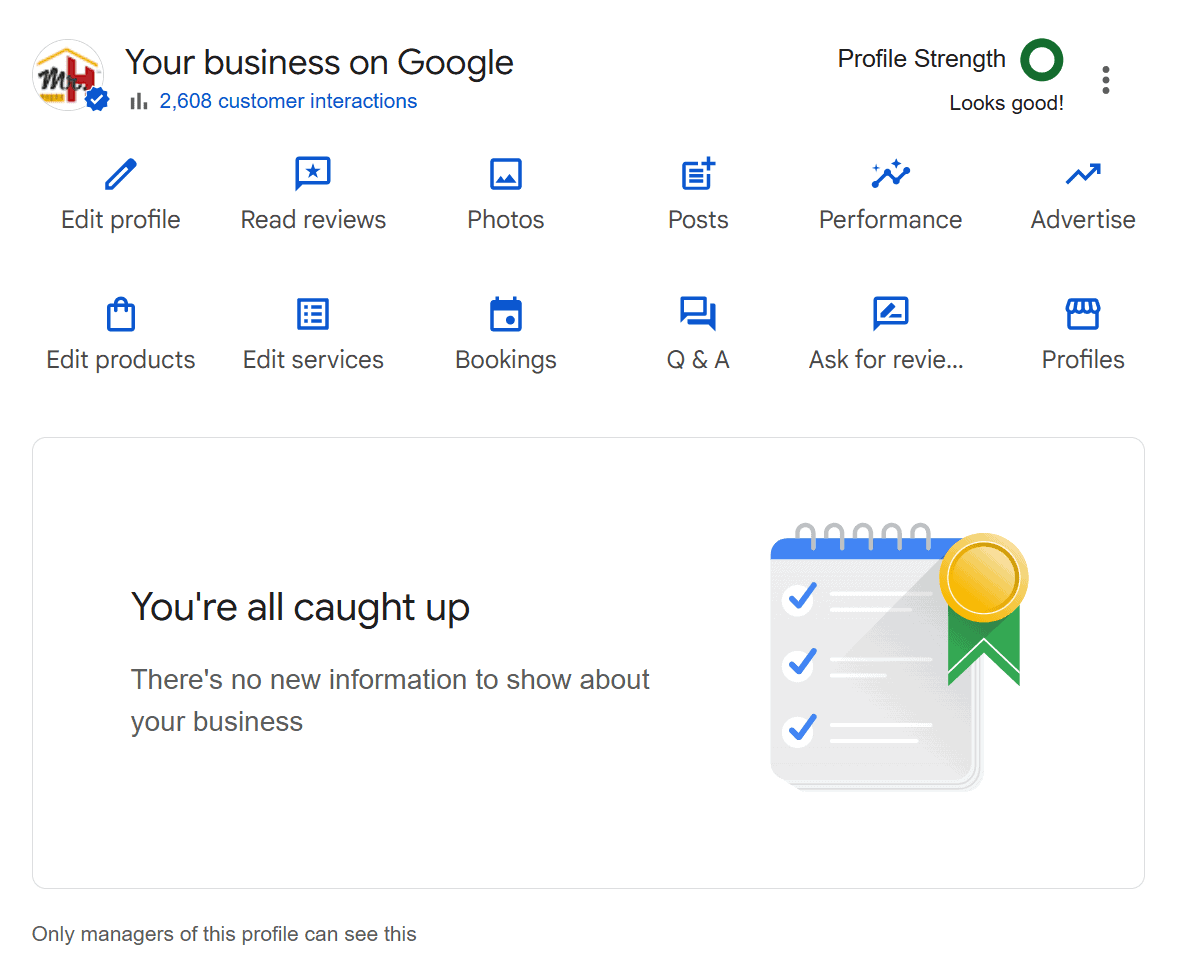This screenshot has height=978, width=1180.
Task: Open the Photos image icon
Action: coord(506,174)
